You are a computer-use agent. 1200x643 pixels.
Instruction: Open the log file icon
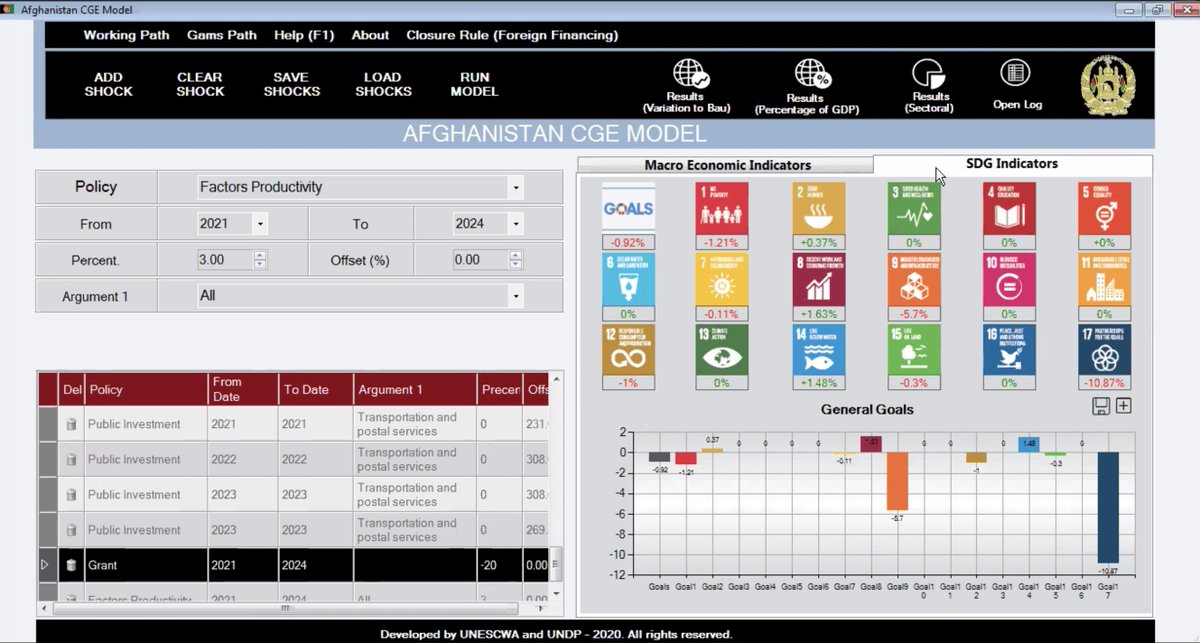coord(1016,73)
